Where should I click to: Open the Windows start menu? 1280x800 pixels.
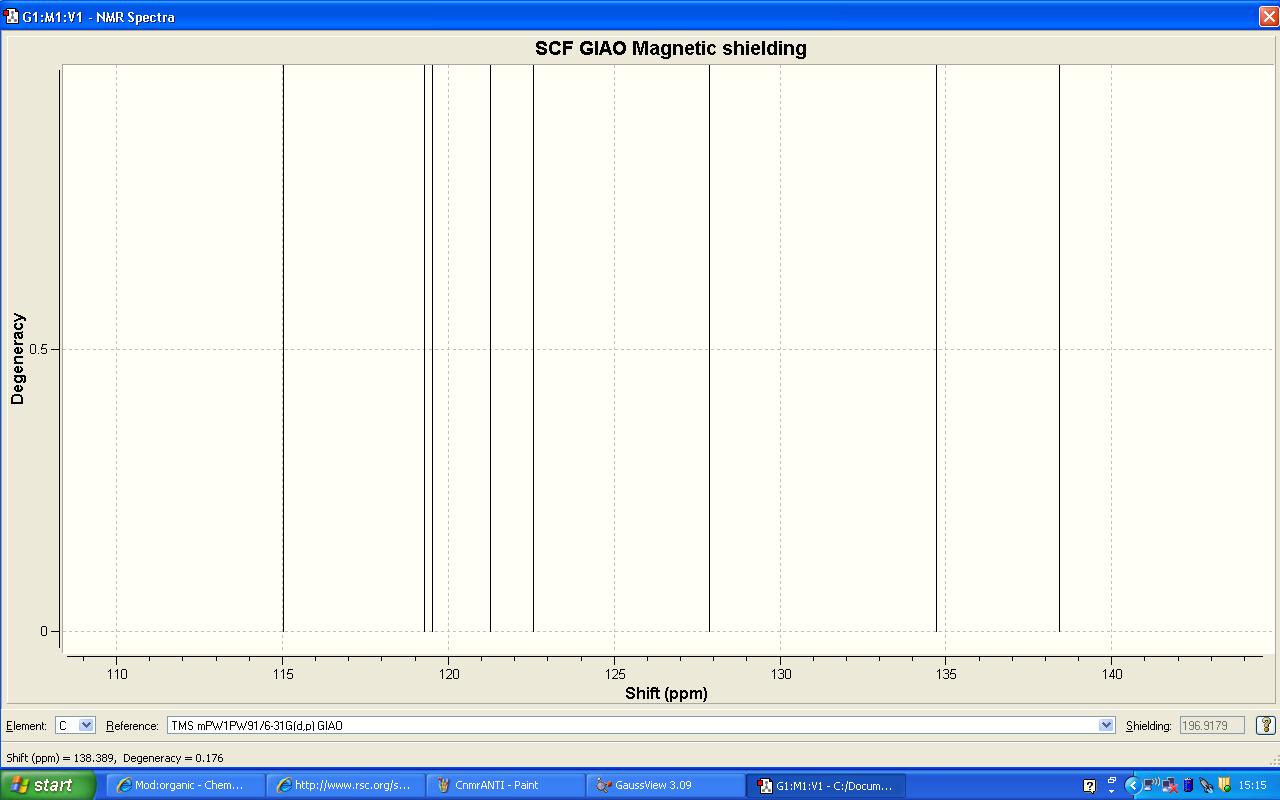pos(48,785)
